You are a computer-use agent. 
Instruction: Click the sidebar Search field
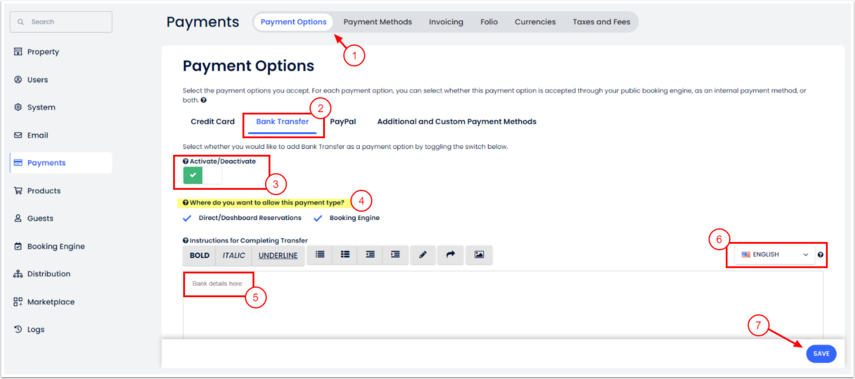(x=61, y=22)
